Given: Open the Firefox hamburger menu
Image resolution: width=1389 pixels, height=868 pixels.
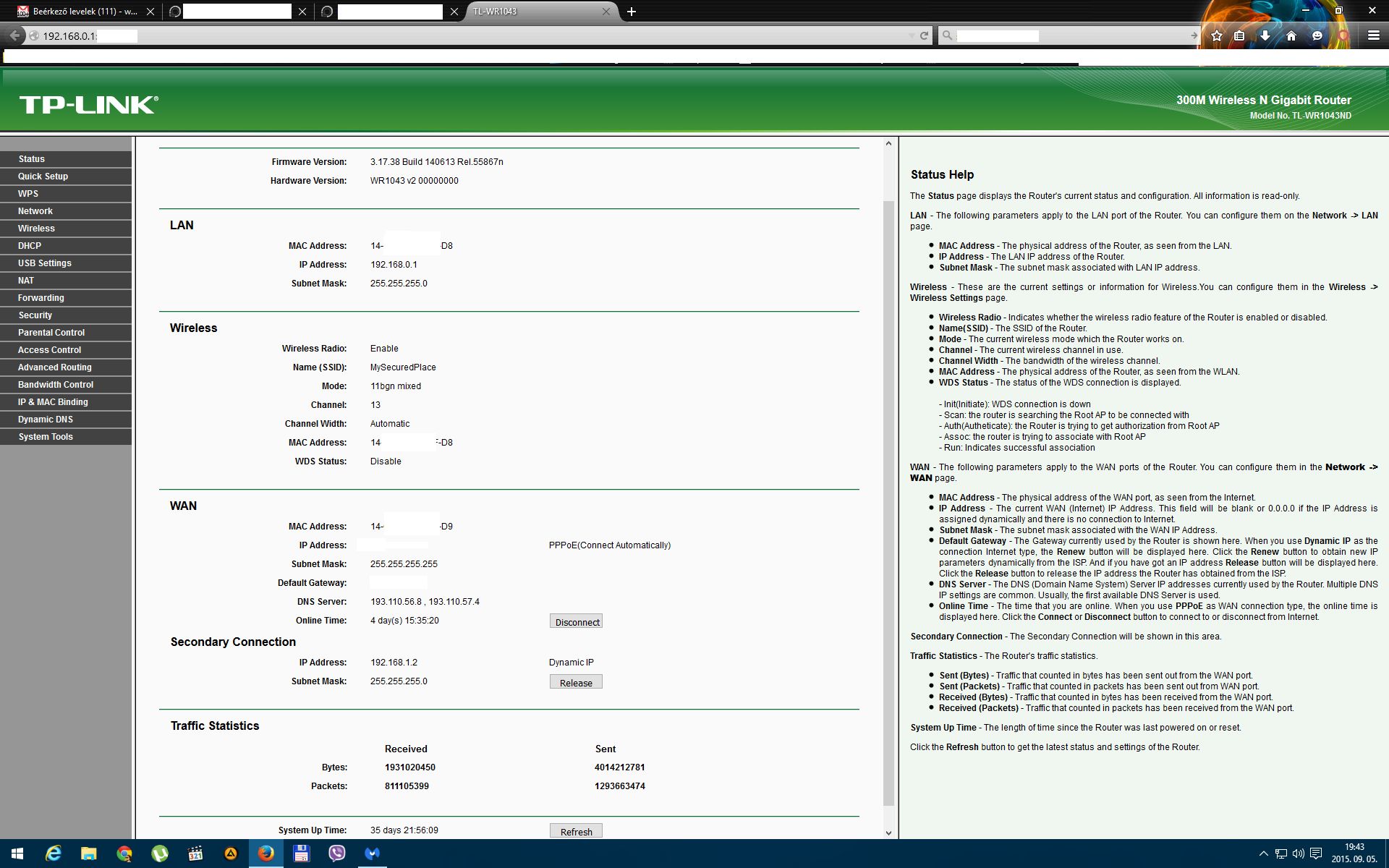Looking at the screenshot, I should tap(1373, 35).
